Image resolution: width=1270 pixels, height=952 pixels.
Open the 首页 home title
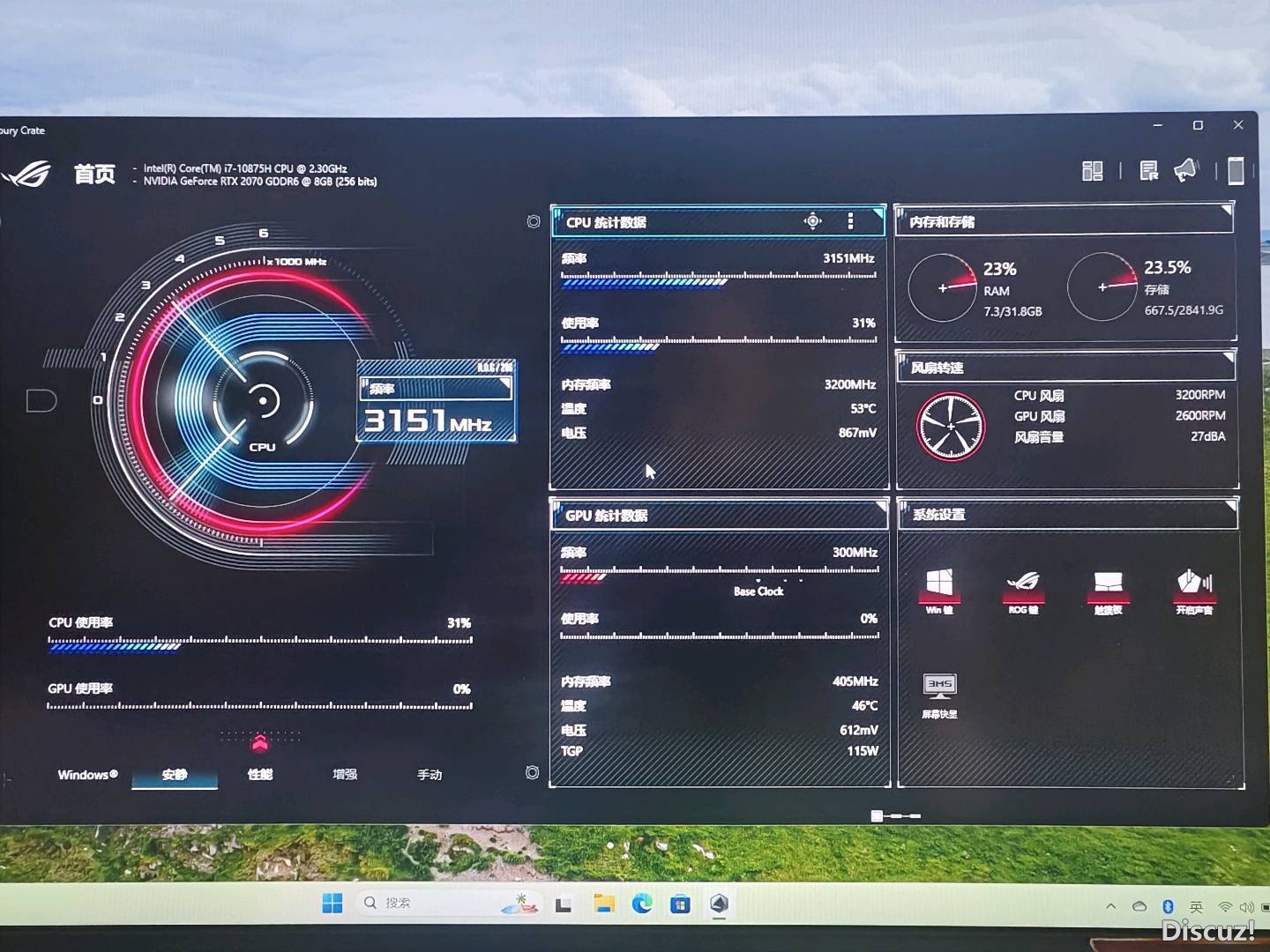(94, 174)
